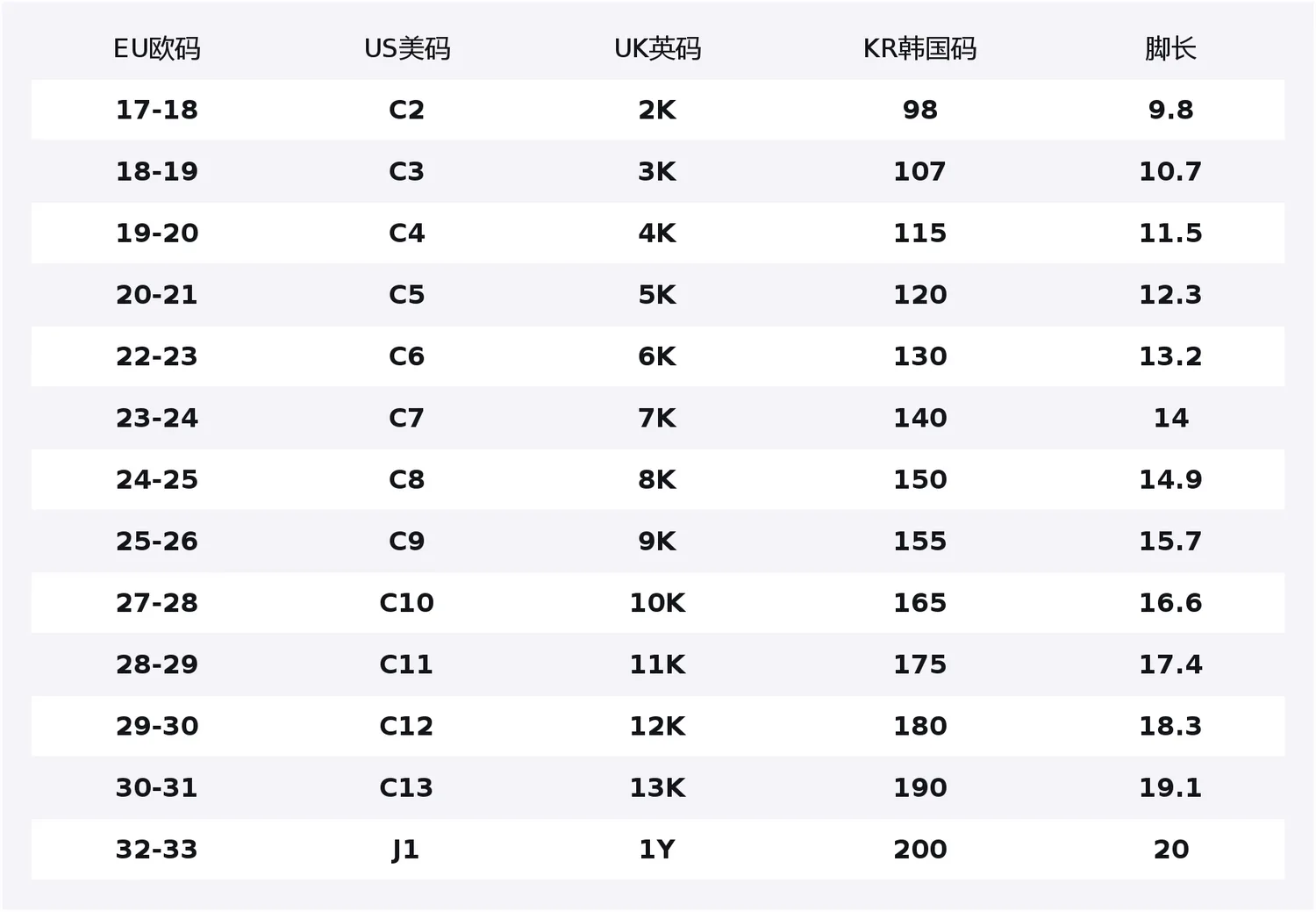Select the US size C8 cell
Image resolution: width=1316 pixels, height=912 pixels.
point(407,479)
